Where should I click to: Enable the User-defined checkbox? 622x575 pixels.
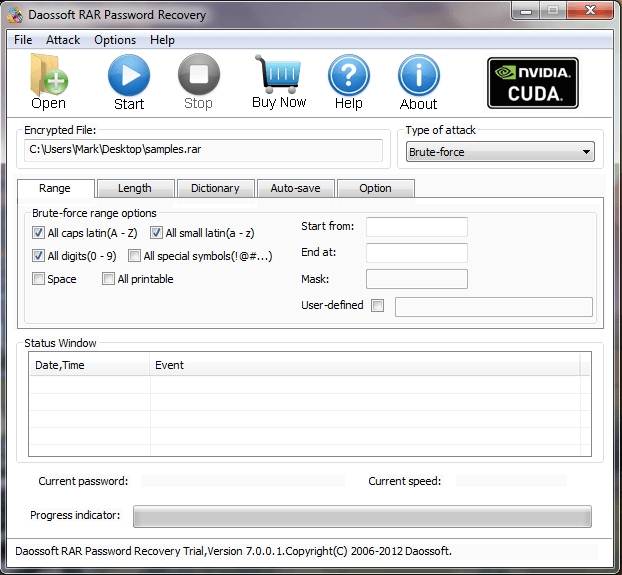(377, 305)
